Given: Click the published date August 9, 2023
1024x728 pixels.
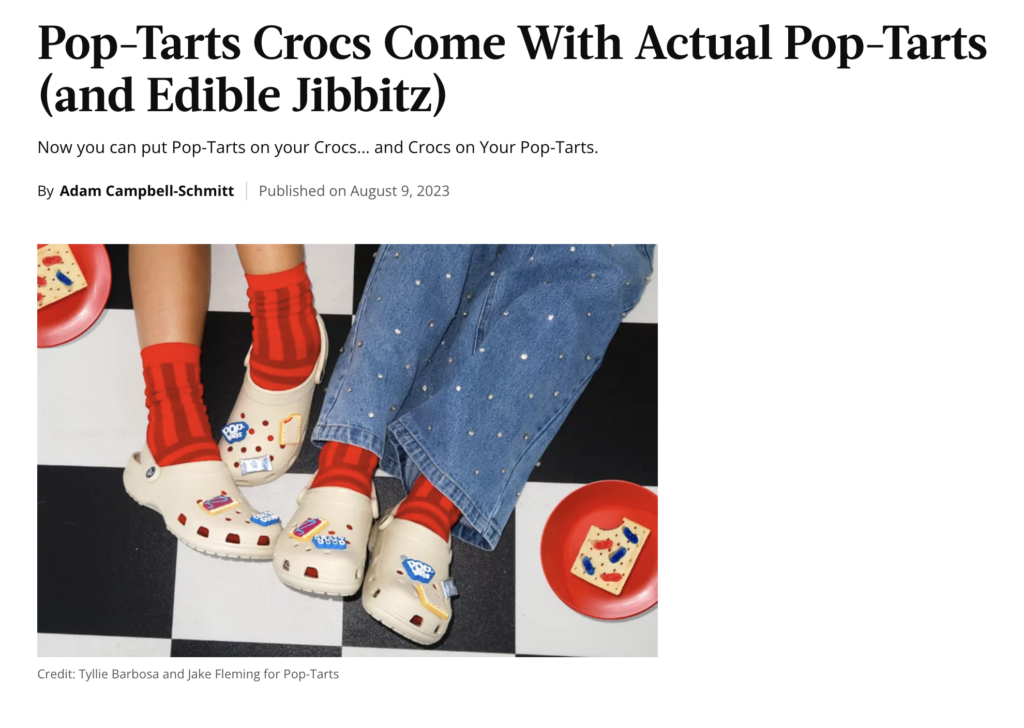Looking at the screenshot, I should (x=400, y=191).
